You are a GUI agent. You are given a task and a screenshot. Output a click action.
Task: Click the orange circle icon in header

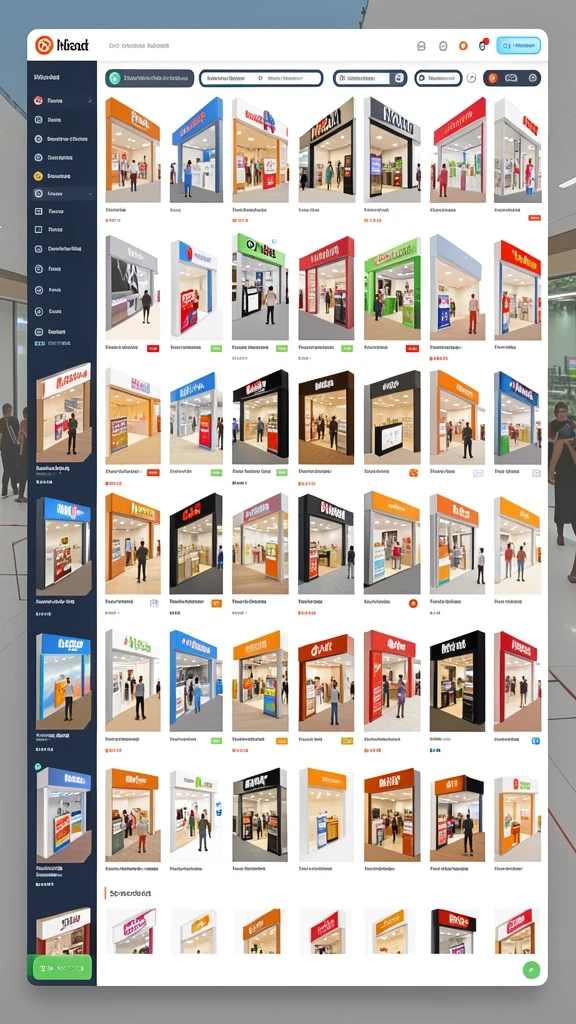[x=463, y=46]
